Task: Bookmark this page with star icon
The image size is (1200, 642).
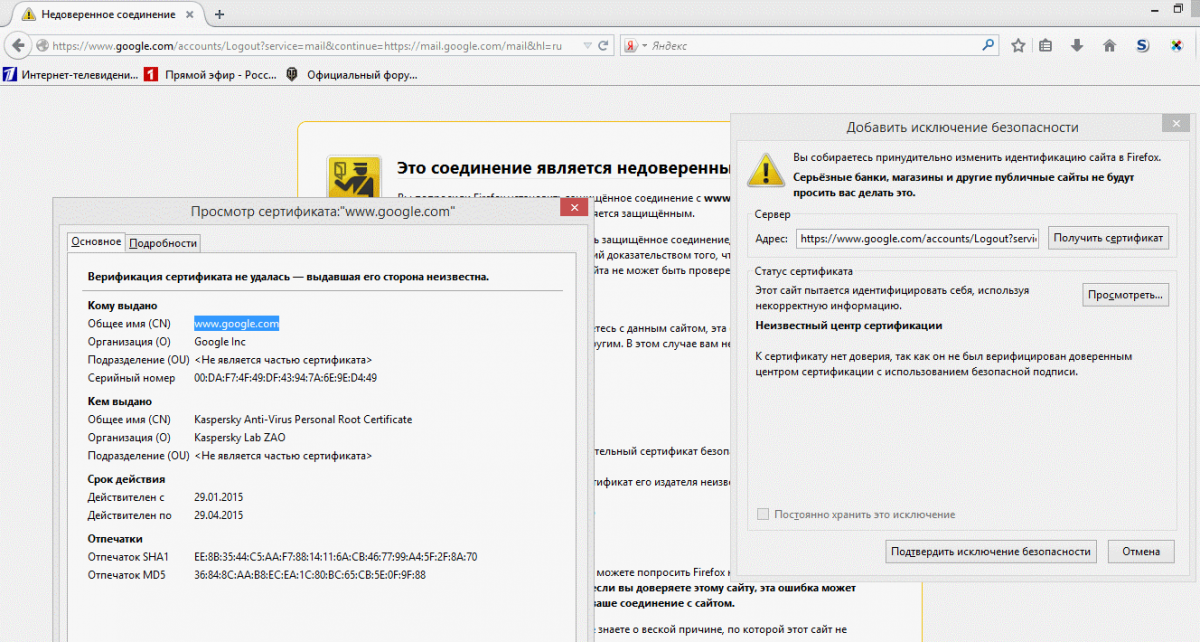Action: click(1018, 46)
